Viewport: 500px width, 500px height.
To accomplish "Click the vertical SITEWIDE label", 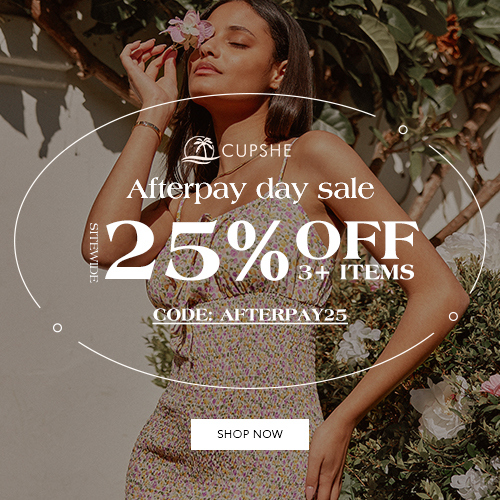I will pyautogui.click(x=94, y=253).
